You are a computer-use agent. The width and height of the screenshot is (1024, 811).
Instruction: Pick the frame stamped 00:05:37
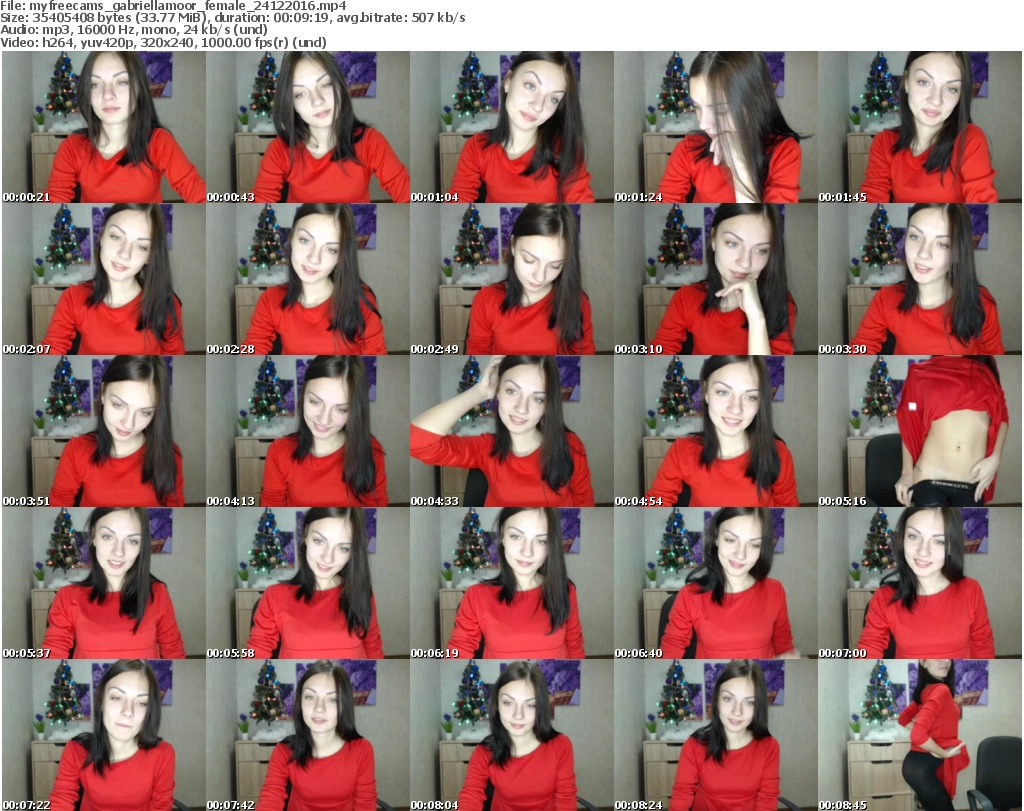[104, 583]
